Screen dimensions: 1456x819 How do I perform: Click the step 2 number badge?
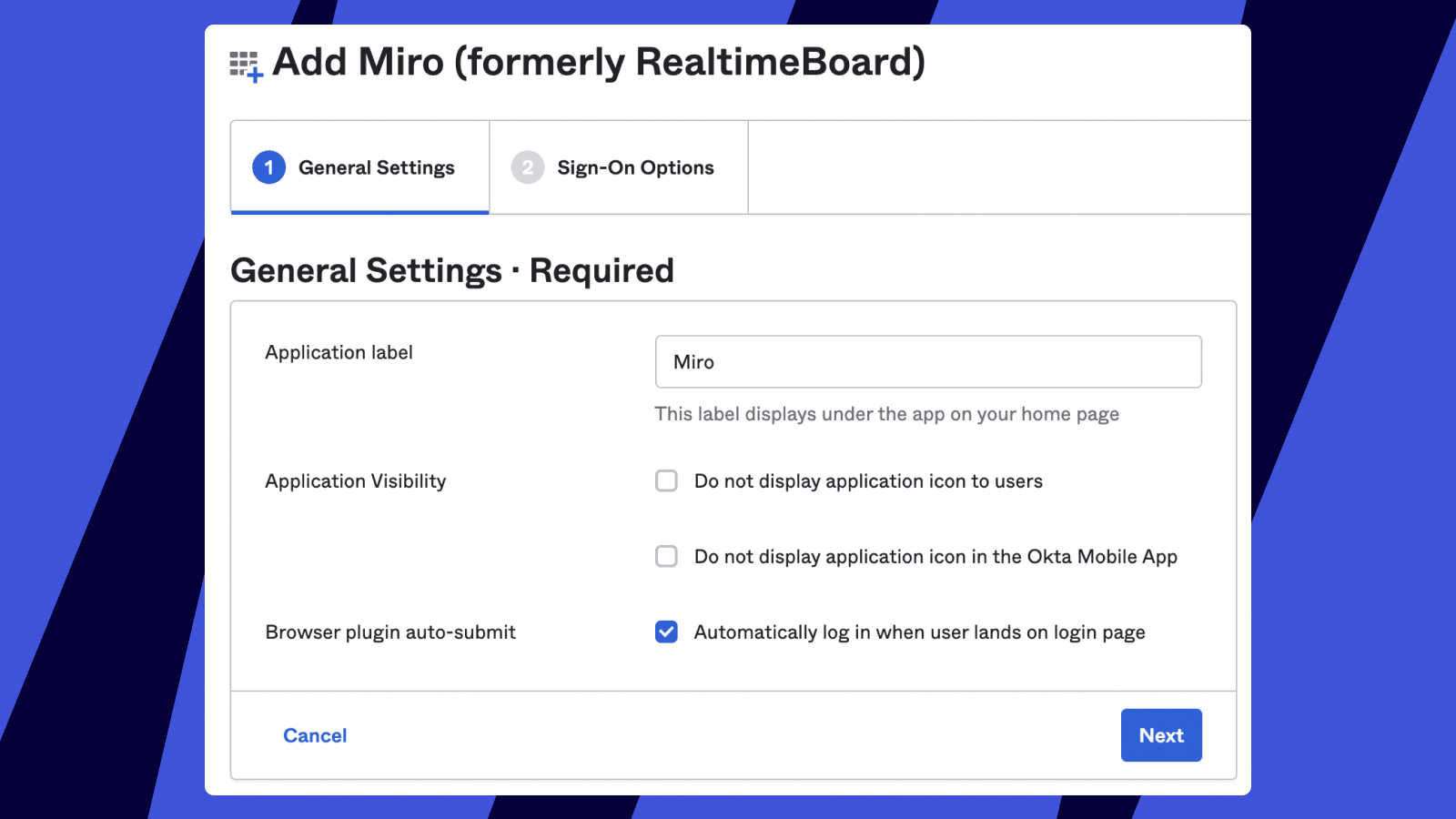tap(528, 167)
